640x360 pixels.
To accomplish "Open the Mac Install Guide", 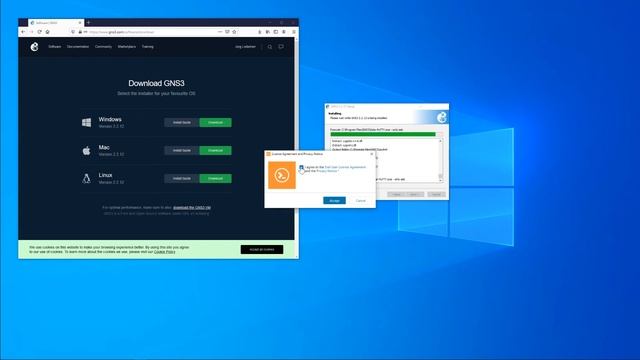I will pyautogui.click(x=182, y=151).
